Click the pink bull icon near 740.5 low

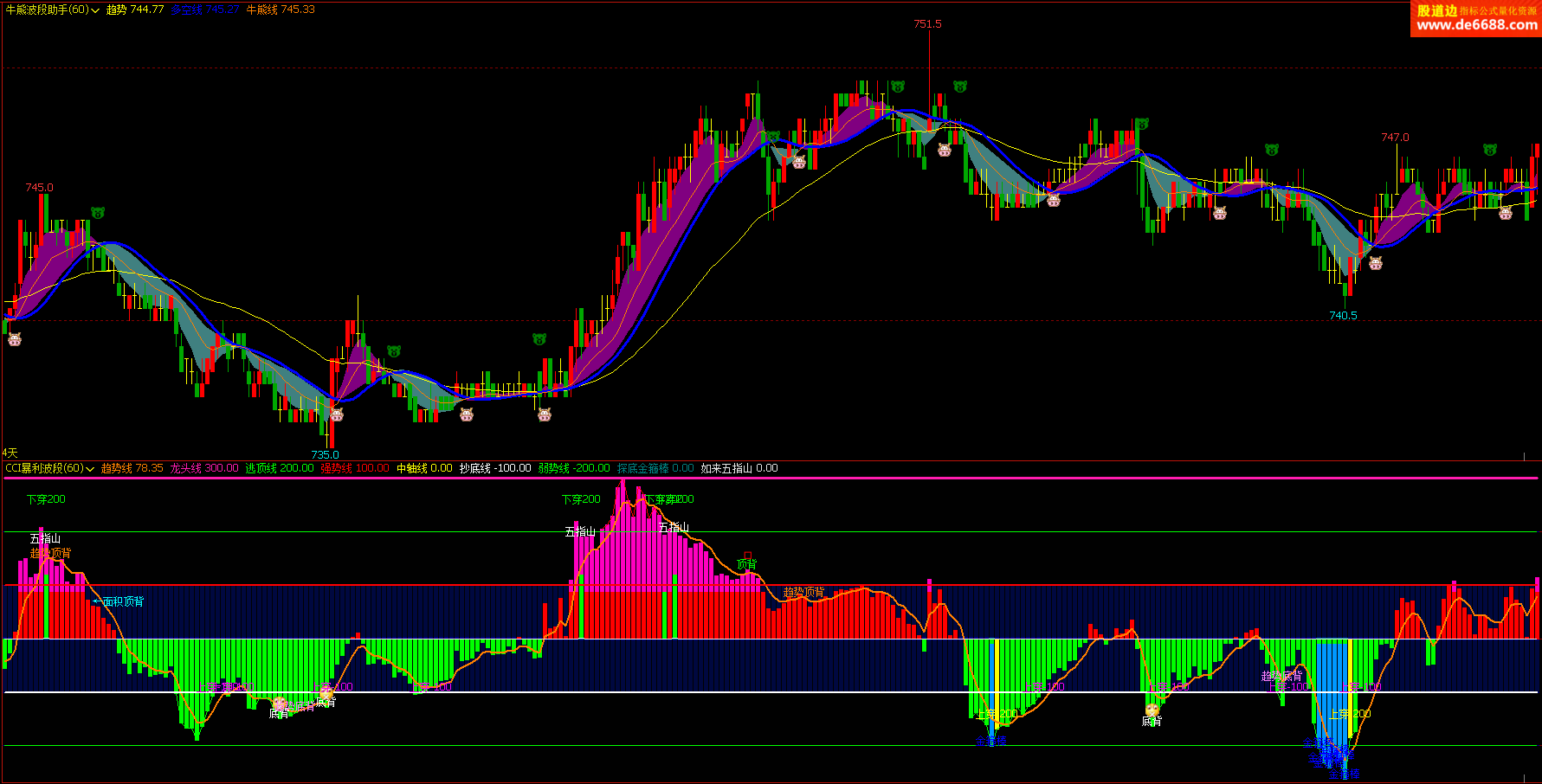point(1376,263)
